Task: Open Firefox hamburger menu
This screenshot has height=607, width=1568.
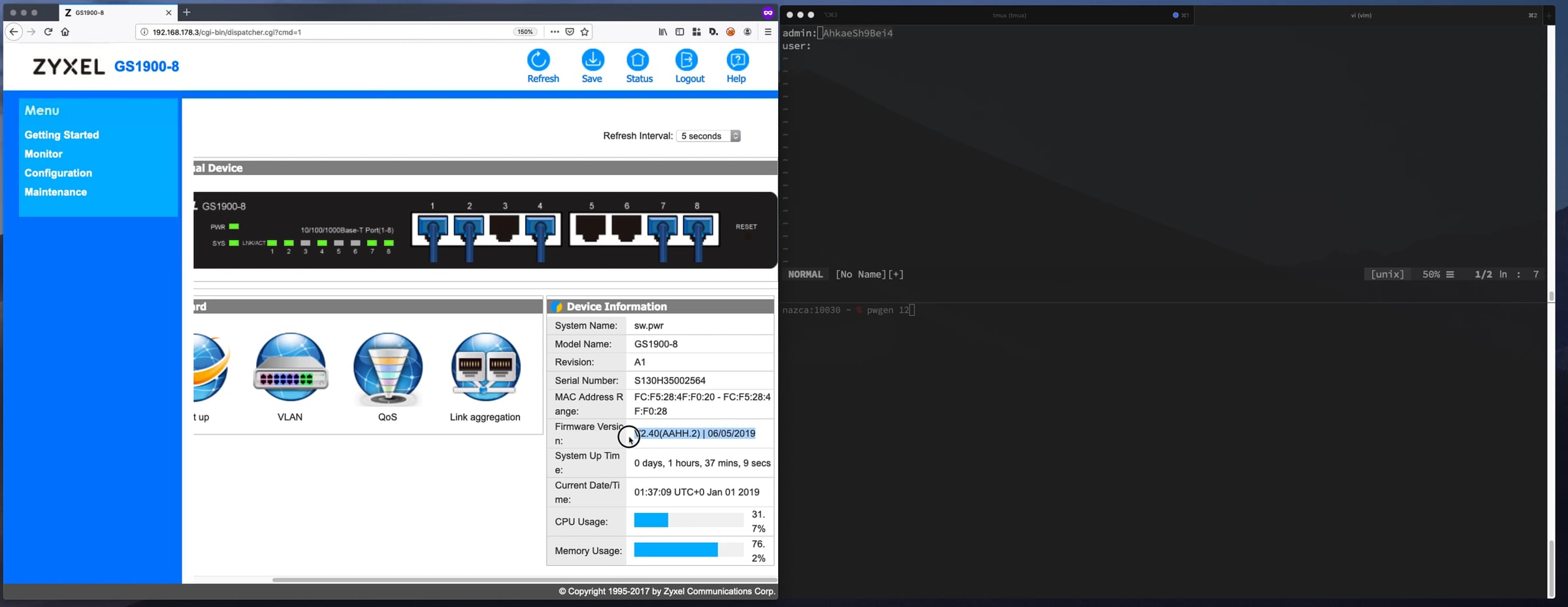Action: click(x=768, y=31)
